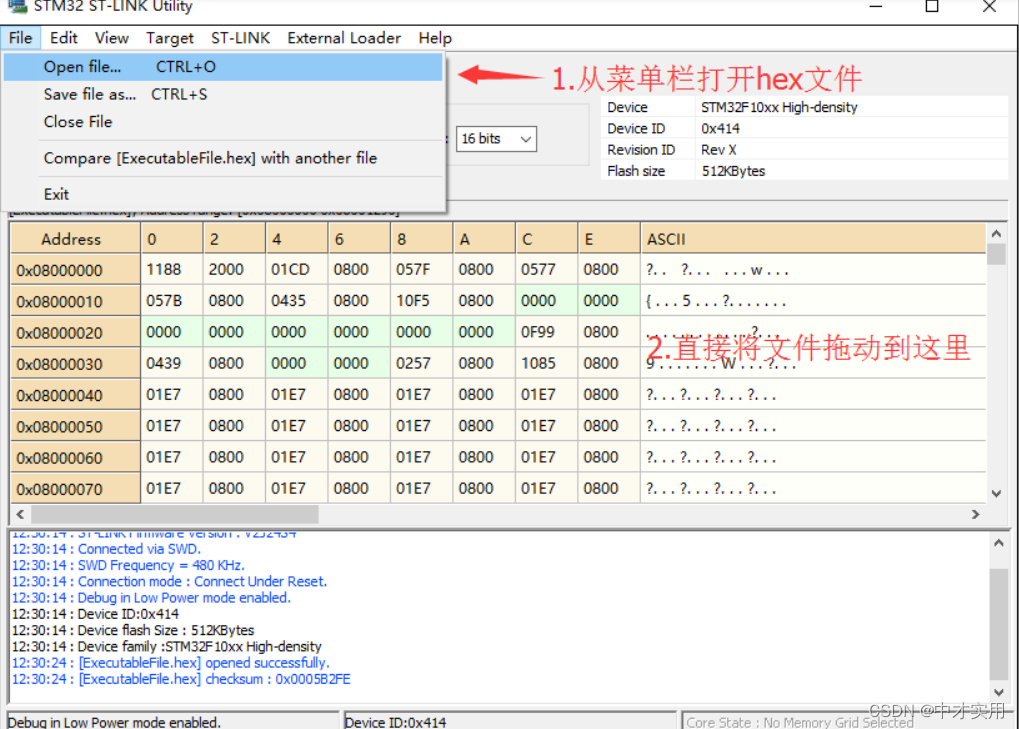Click Device ID value 0x414

pos(720,129)
